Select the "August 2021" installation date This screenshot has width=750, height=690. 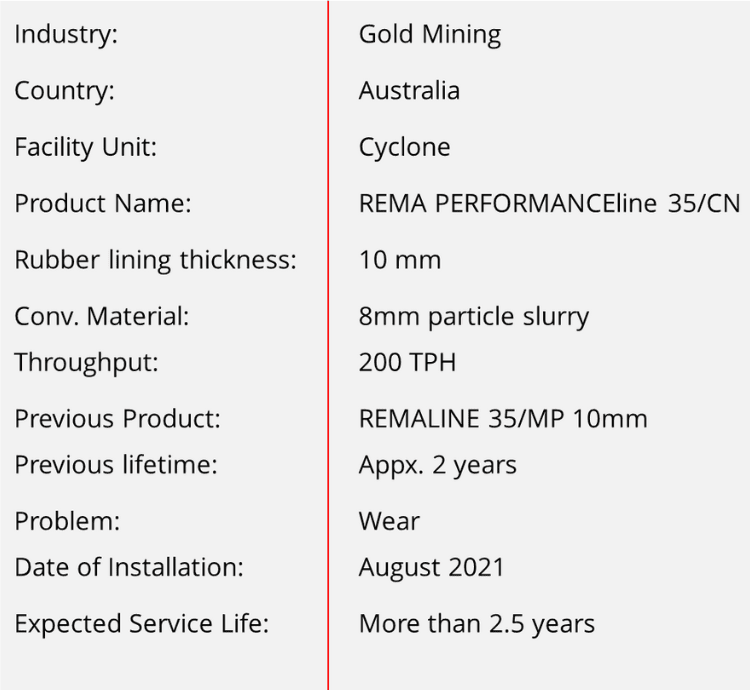(x=431, y=567)
